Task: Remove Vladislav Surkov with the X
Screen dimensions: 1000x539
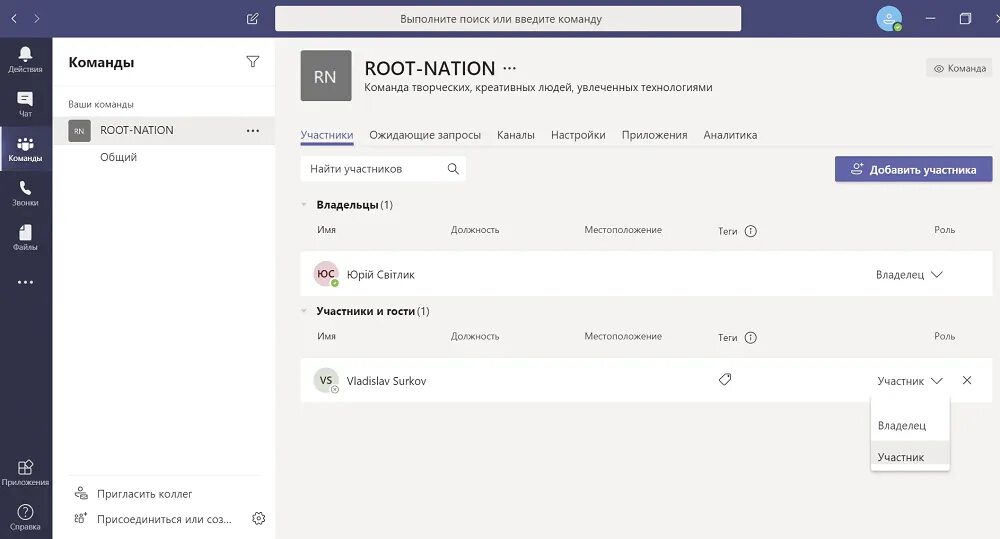Action: coord(967,380)
